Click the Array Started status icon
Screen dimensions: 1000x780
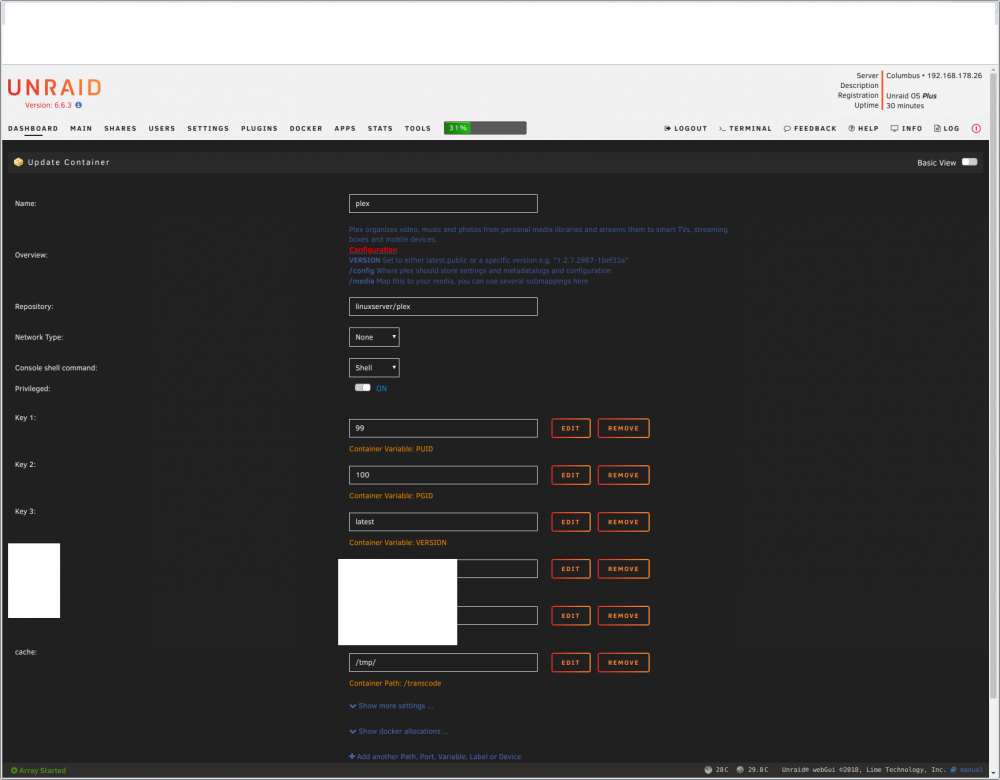pos(14,770)
